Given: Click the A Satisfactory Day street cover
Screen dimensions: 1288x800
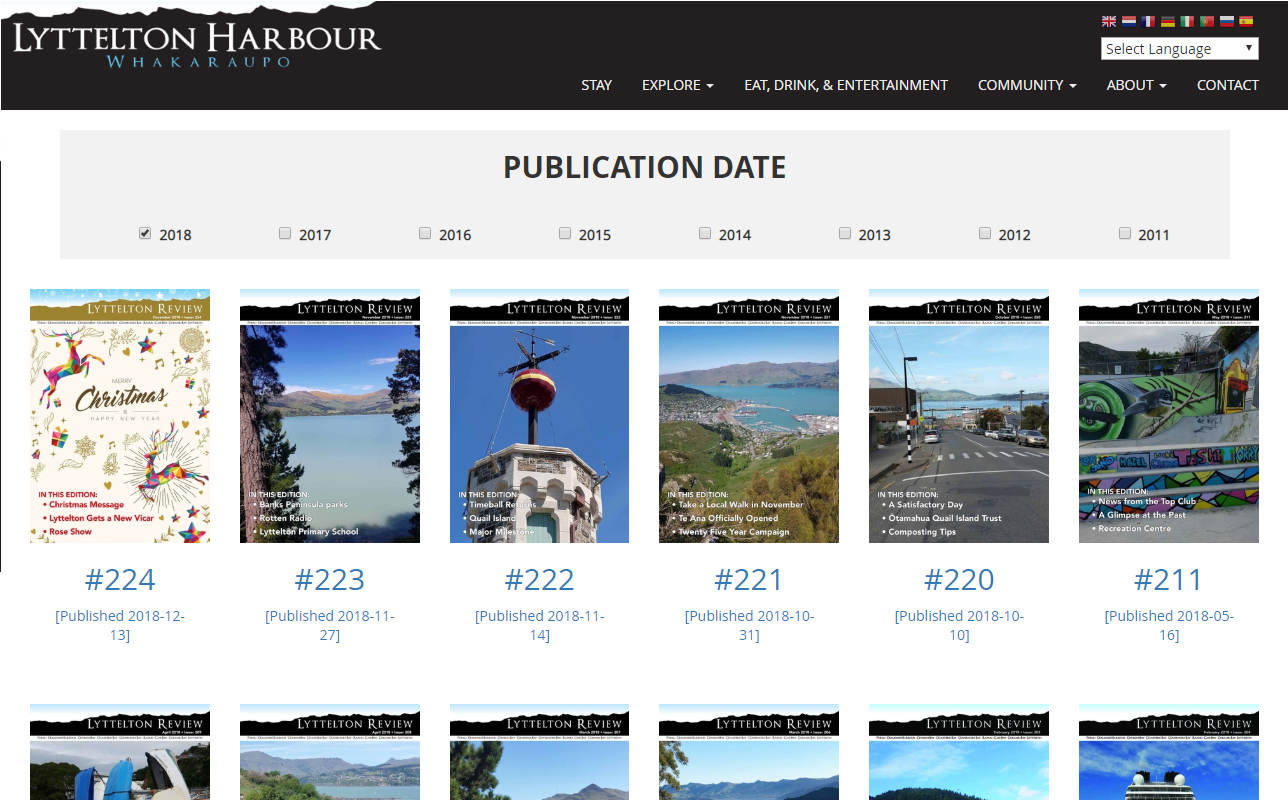Looking at the screenshot, I should (x=959, y=416).
